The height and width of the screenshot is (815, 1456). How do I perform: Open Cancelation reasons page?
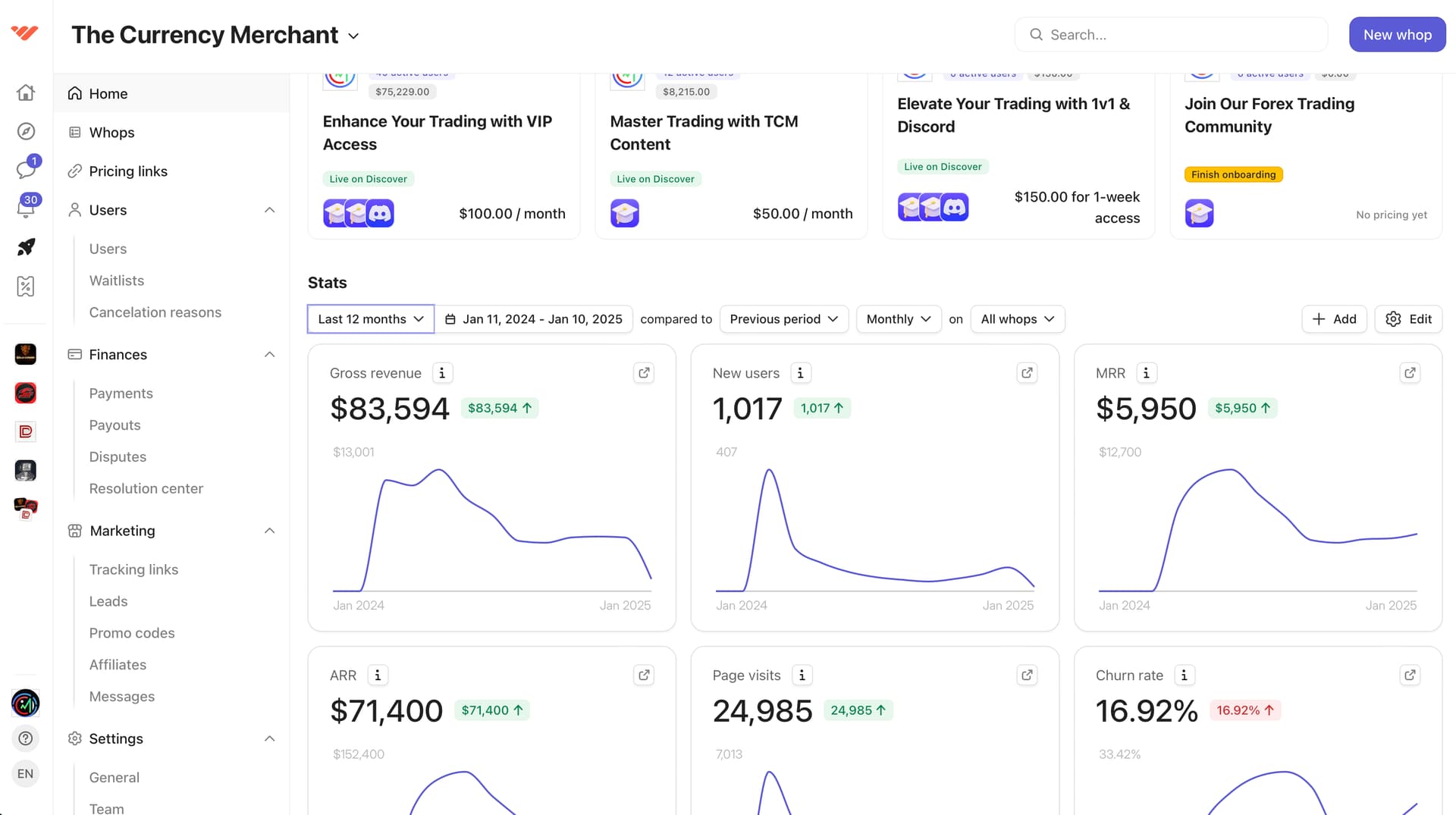coord(155,312)
